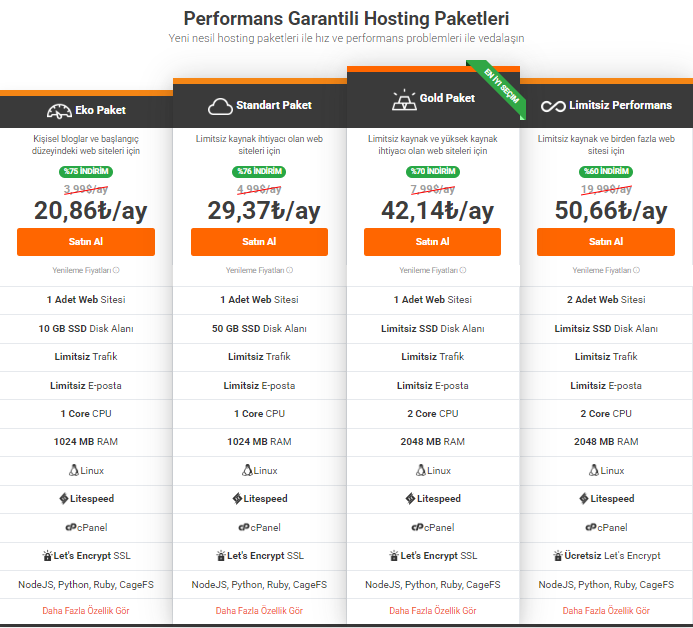
Task: Click the Linux penguin icon in Eko Paket
Action: pyautogui.click(x=73, y=470)
